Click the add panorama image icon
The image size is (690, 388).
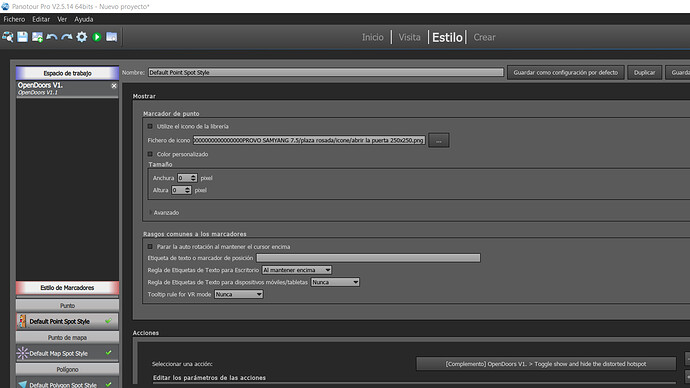click(37, 37)
